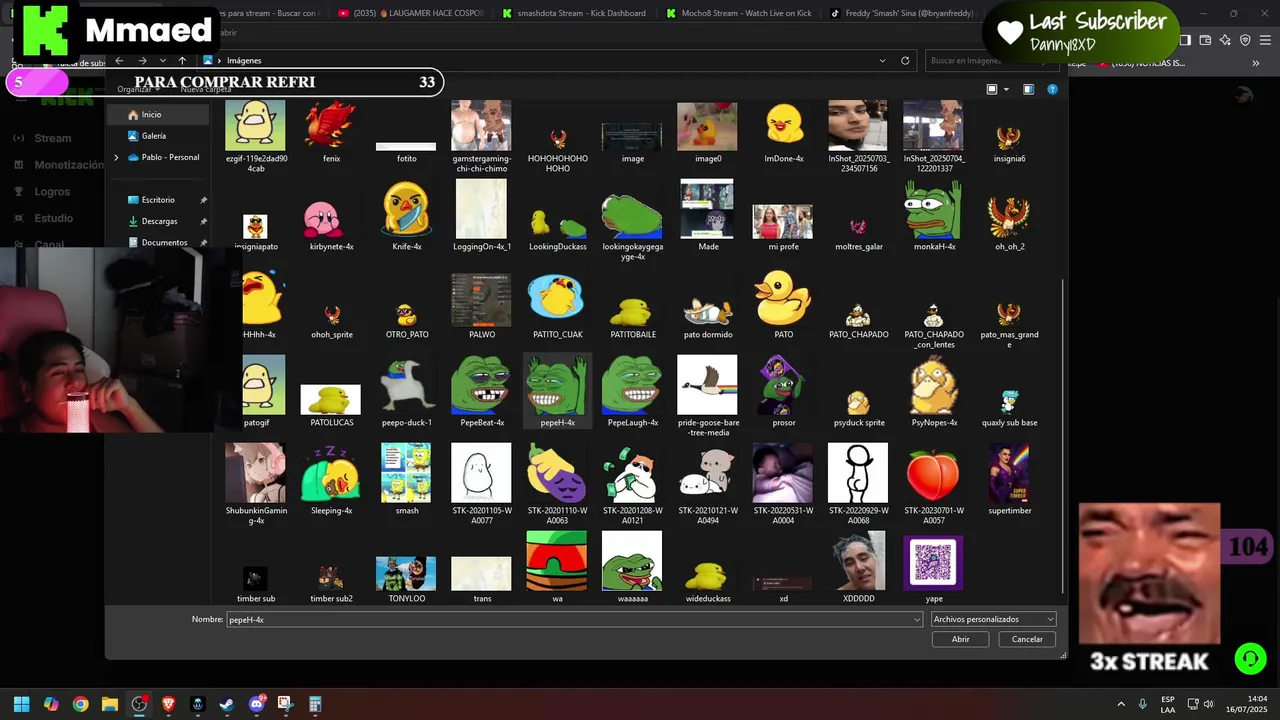Go forward in the file dialog
Image resolution: width=1280 pixels, height=720 pixels.
141,60
